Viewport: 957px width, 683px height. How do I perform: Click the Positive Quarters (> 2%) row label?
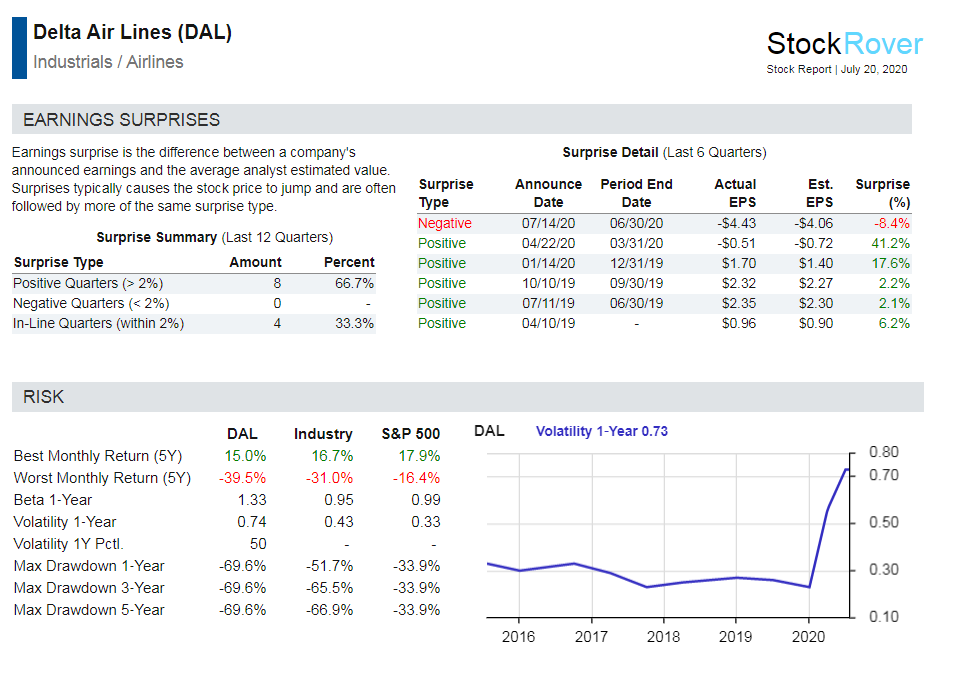[88, 283]
